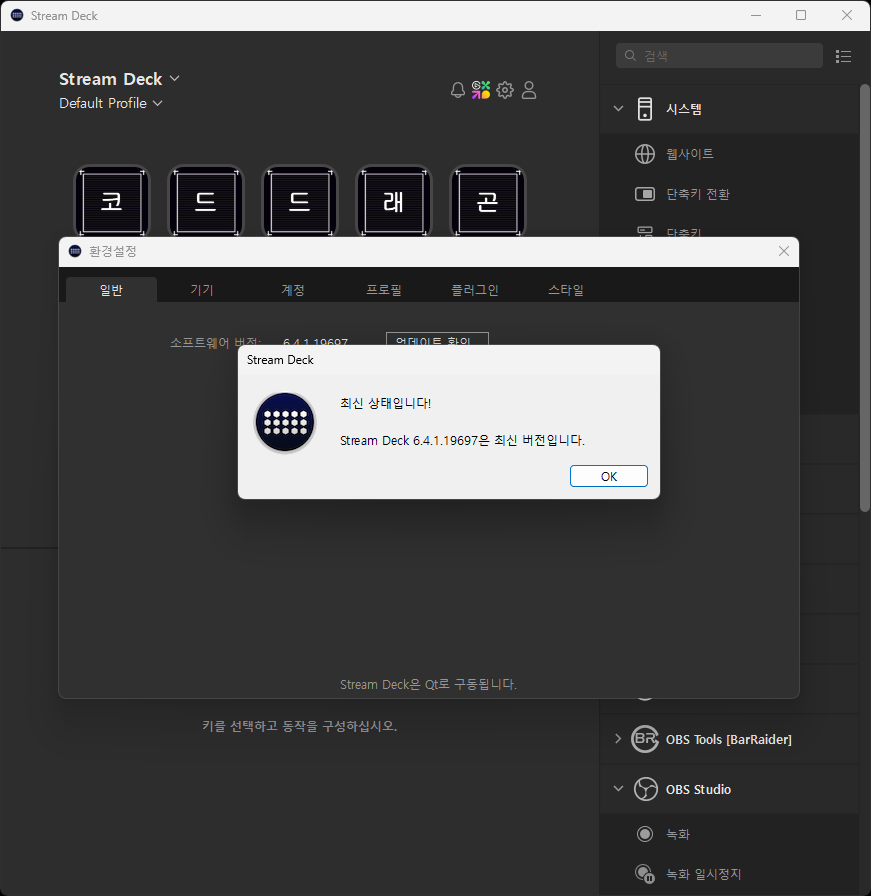Open notifications bell icon
871x896 pixels.
pos(457,90)
